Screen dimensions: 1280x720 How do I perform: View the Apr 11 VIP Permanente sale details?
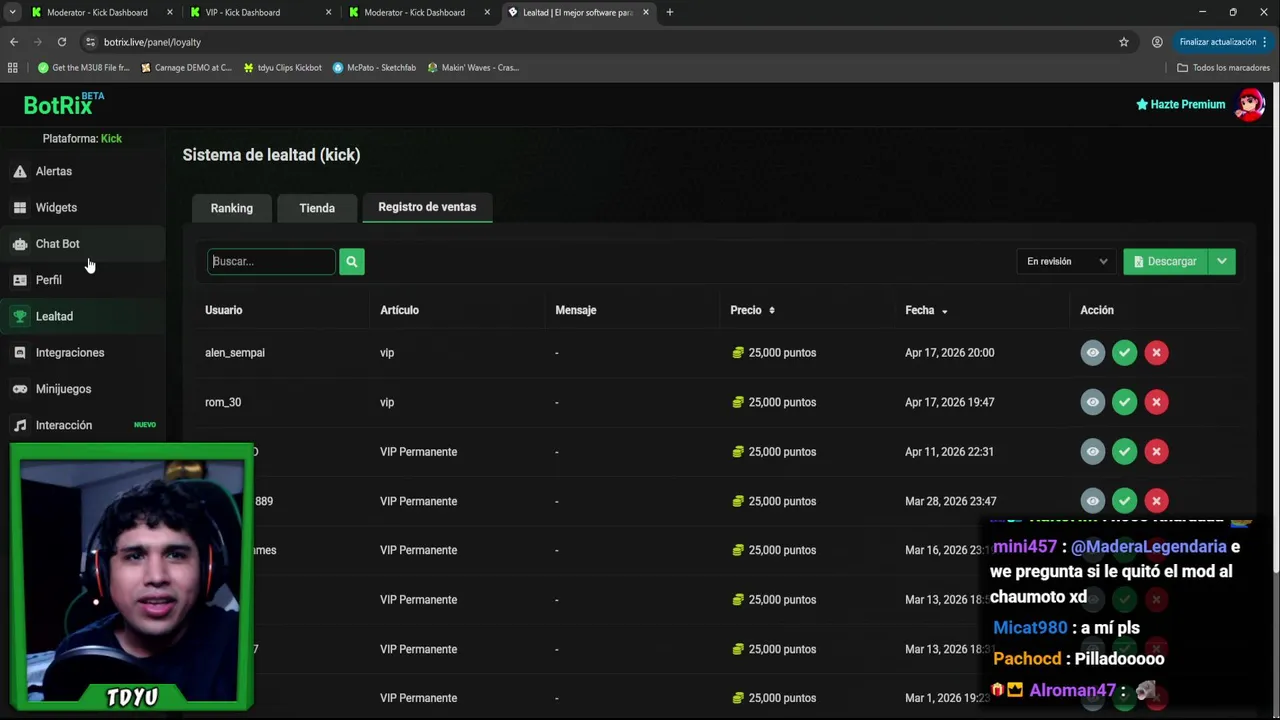click(x=1092, y=452)
